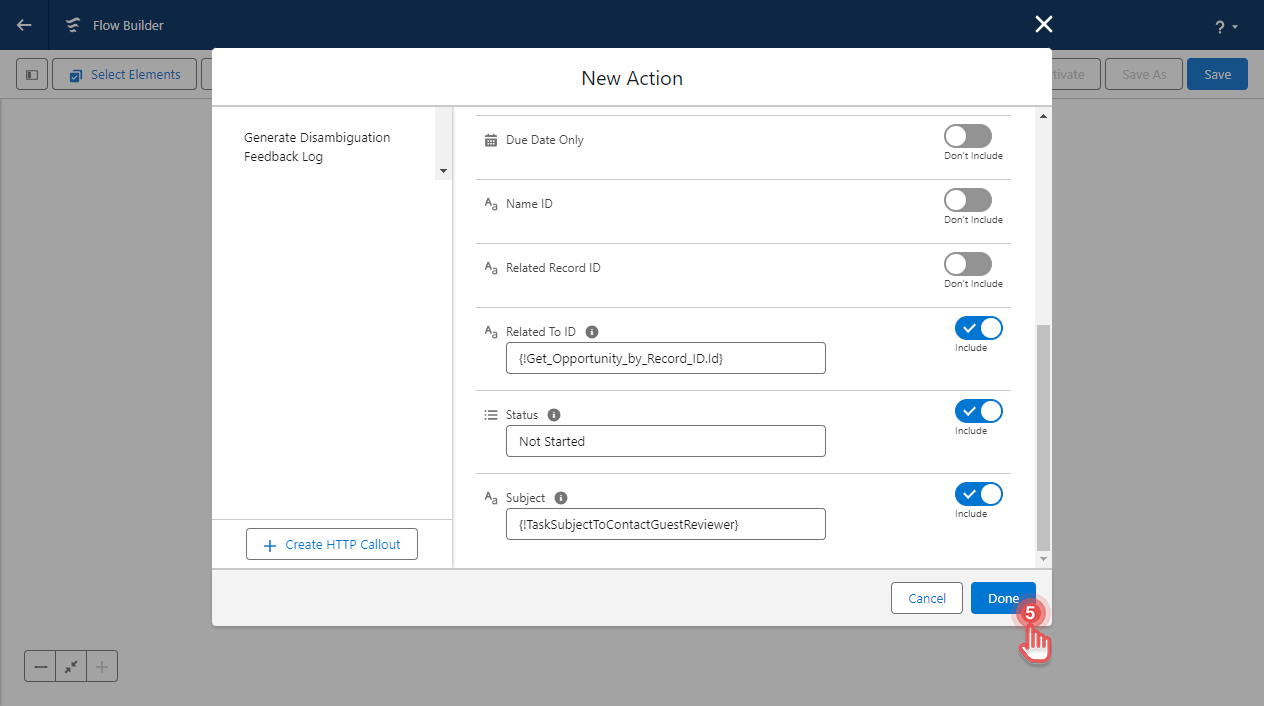Image resolution: width=1264 pixels, height=706 pixels.
Task: Enable the Related Record ID toggle
Action: click(x=967, y=263)
